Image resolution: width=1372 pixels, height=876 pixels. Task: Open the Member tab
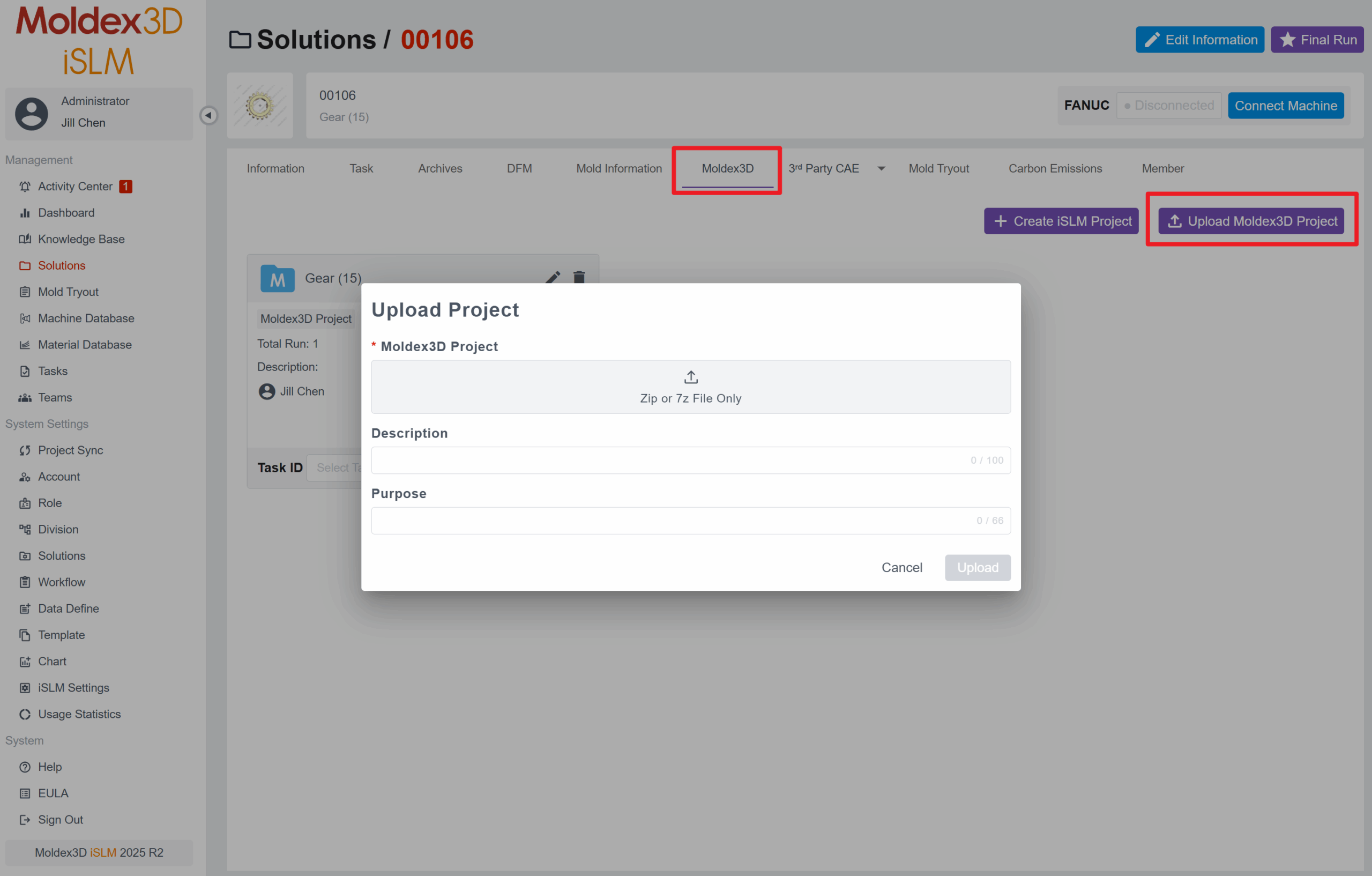[x=1162, y=169]
